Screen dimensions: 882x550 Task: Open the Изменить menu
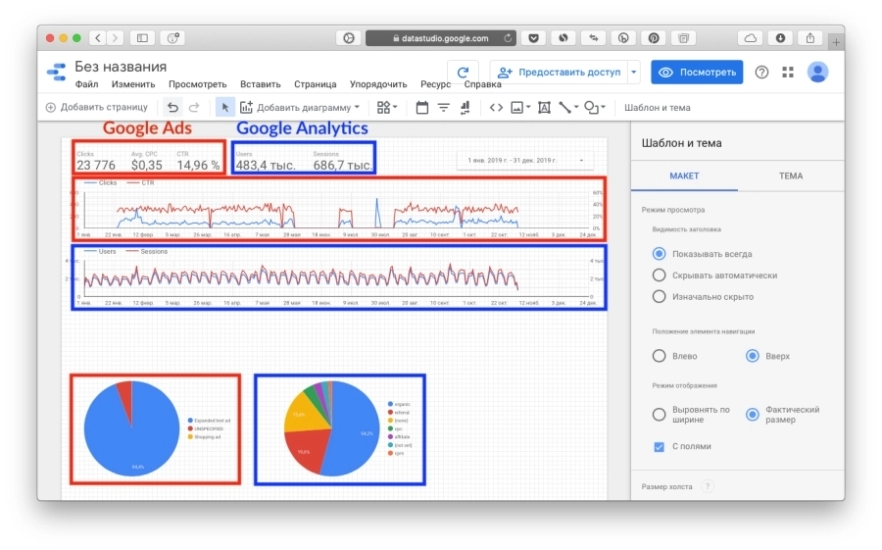point(133,84)
